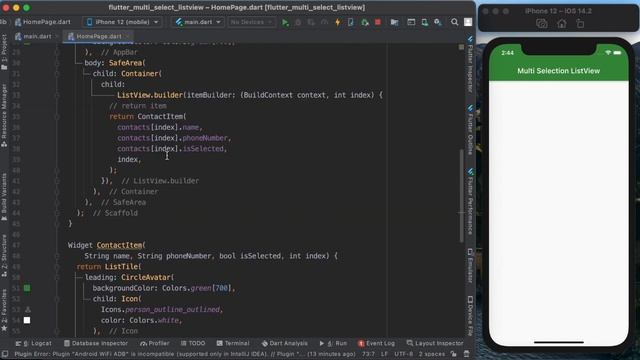Toggle read-only lock icon in status bar
The height and width of the screenshot is (360, 640).
coord(454,354)
